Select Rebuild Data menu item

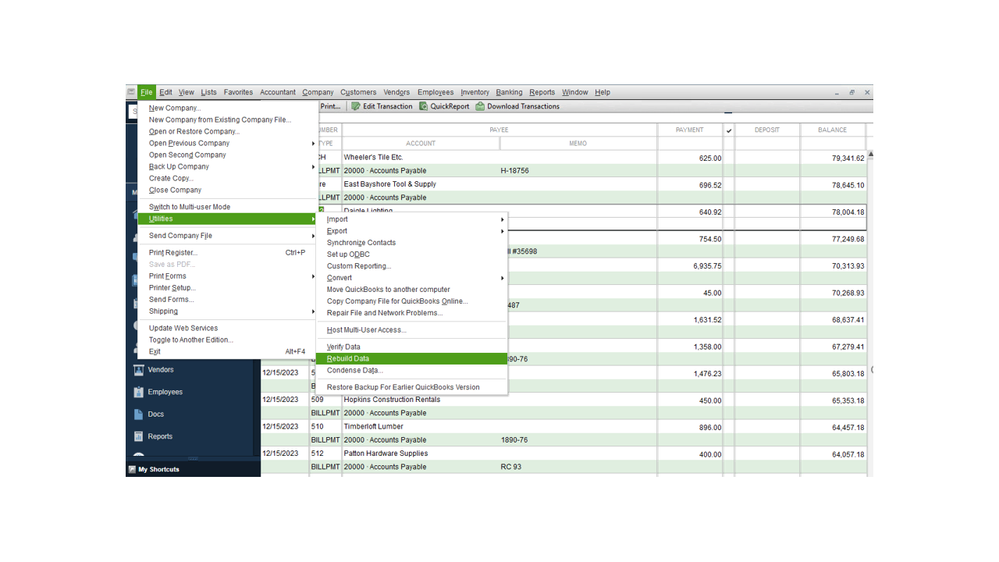(412, 359)
